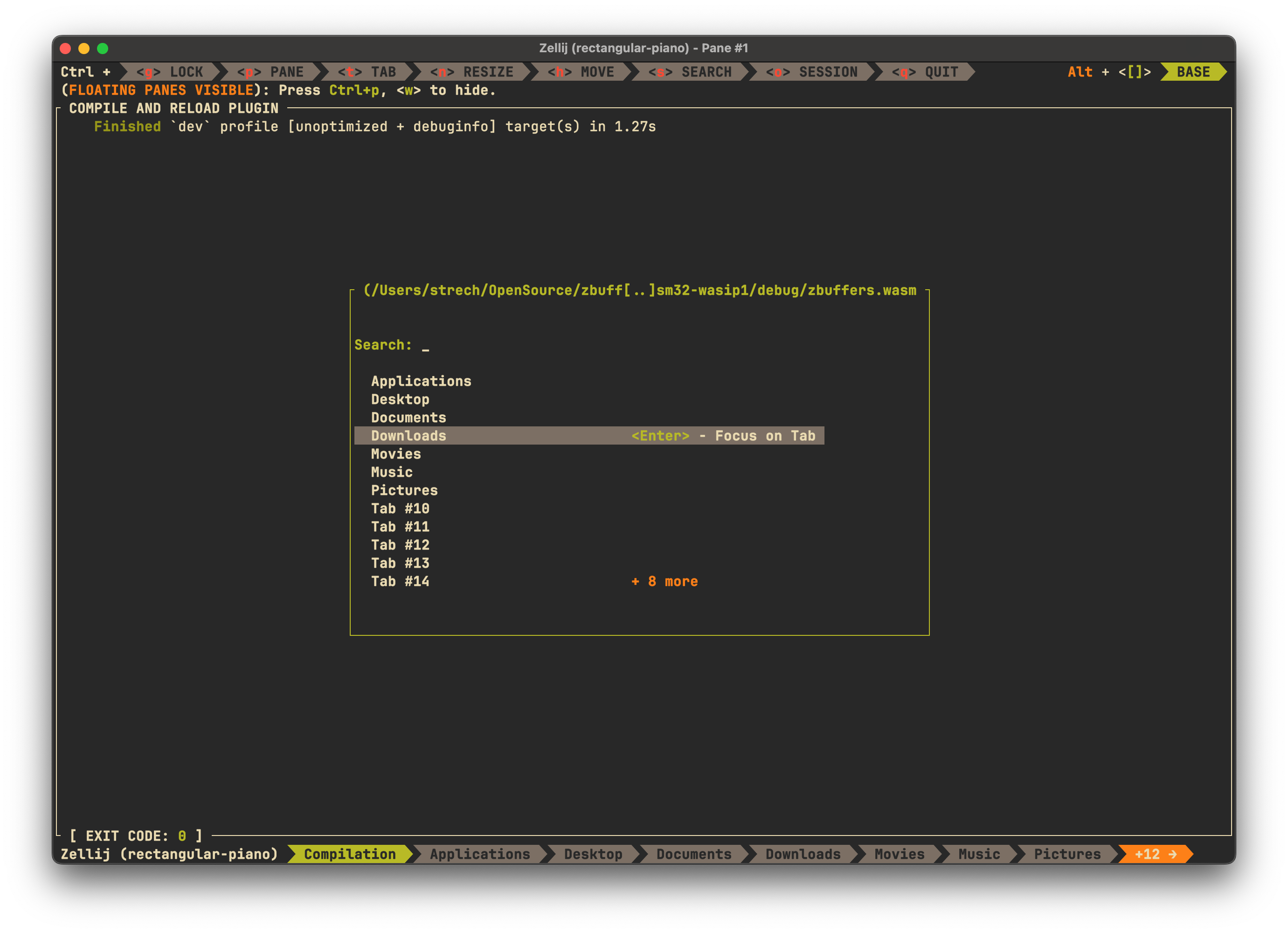
Task: Expand the '+ 8 more' list entries
Action: click(x=665, y=581)
